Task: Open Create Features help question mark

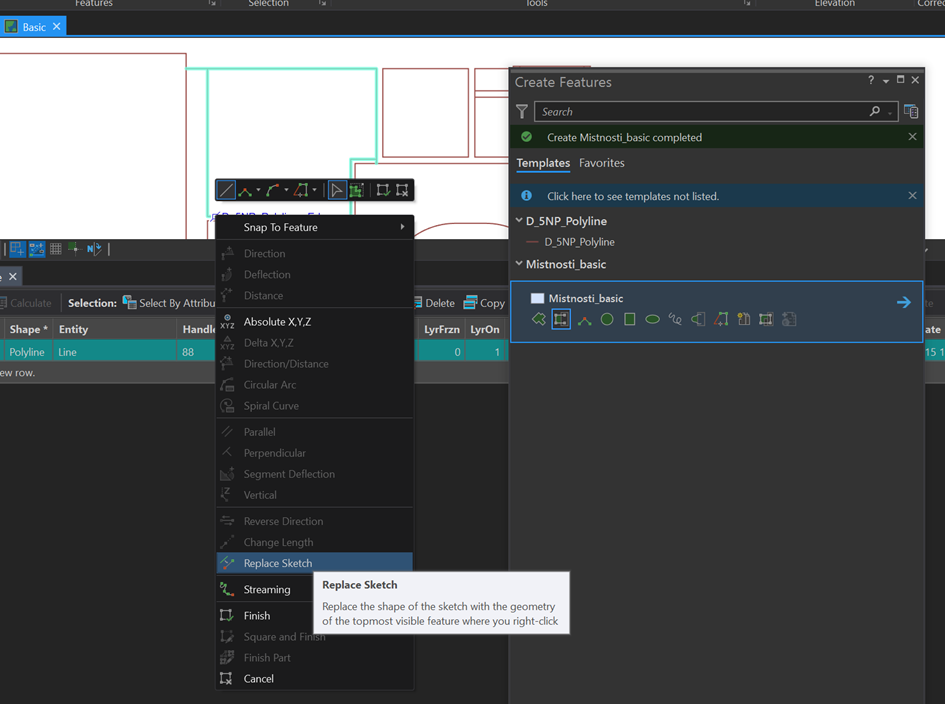Action: pos(871,80)
